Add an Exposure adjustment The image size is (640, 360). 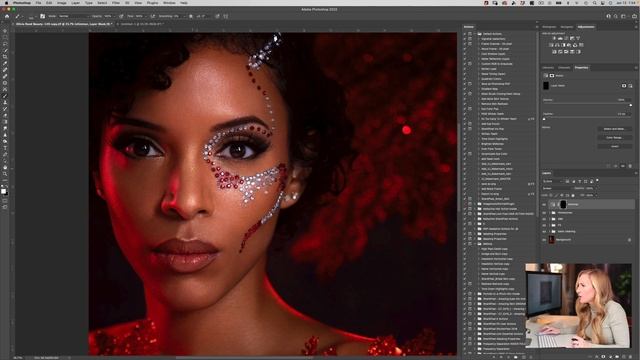pos(572,38)
